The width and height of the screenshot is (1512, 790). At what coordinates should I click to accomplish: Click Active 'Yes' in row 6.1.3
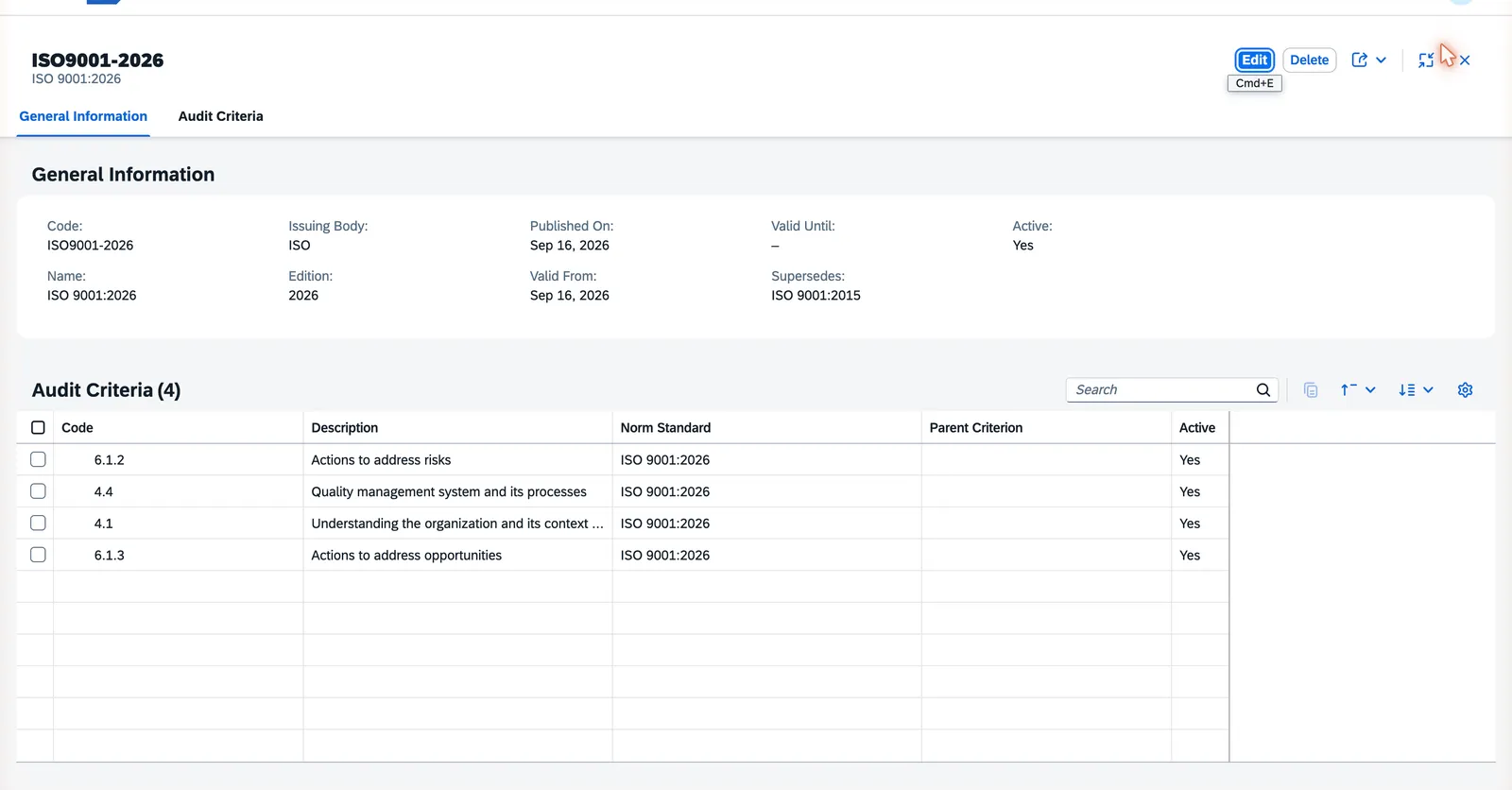tap(1190, 556)
